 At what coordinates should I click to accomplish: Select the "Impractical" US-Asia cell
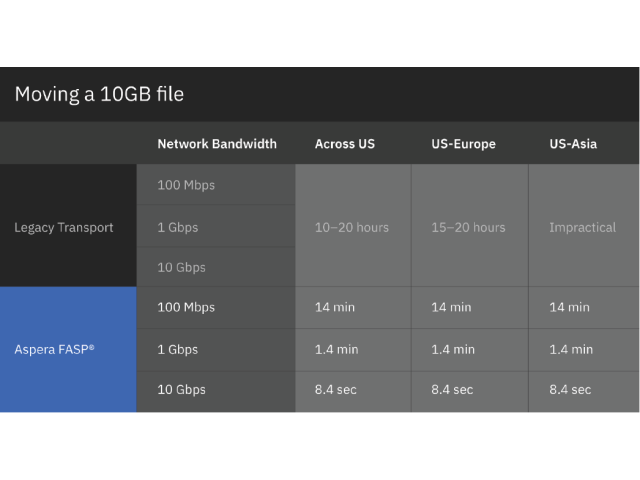[x=582, y=227]
